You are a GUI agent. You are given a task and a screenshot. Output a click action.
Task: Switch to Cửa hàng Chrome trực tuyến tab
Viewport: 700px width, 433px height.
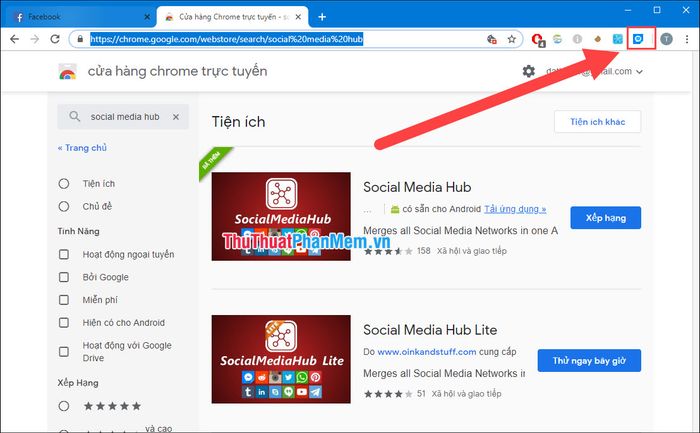(x=232, y=17)
